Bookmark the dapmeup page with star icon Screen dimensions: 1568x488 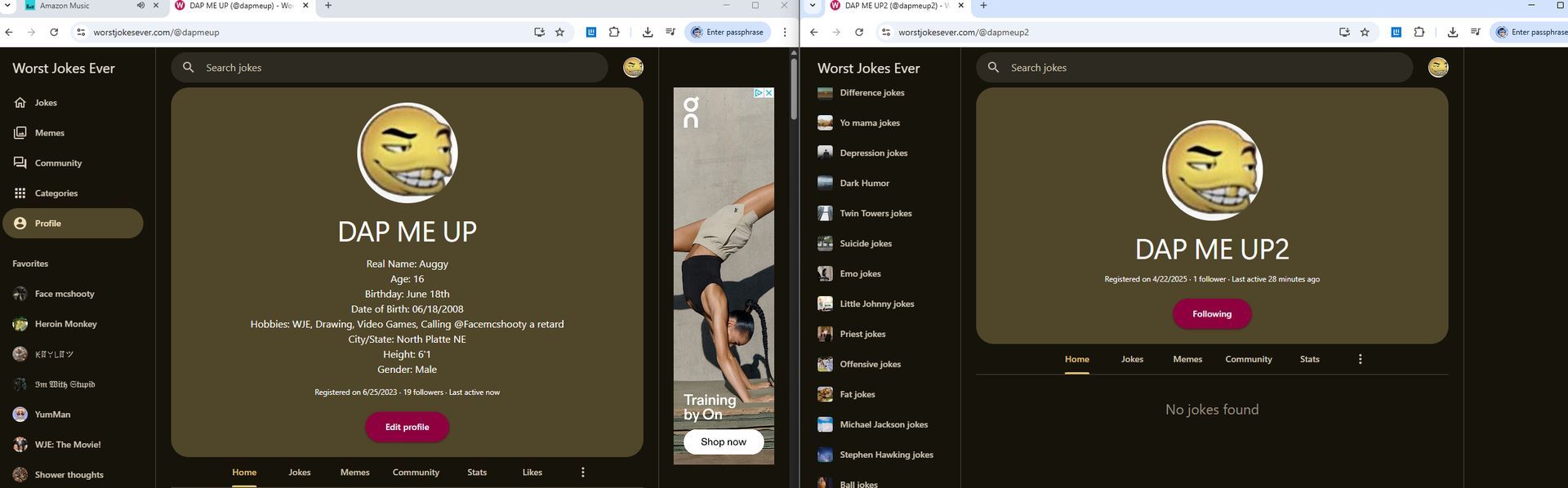(559, 33)
